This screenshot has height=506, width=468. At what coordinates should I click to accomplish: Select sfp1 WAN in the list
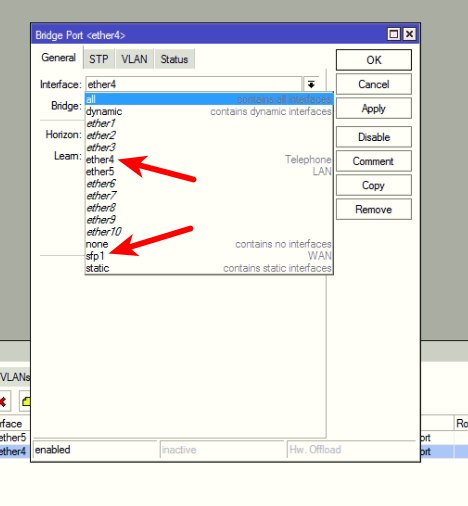pyautogui.click(x=209, y=256)
